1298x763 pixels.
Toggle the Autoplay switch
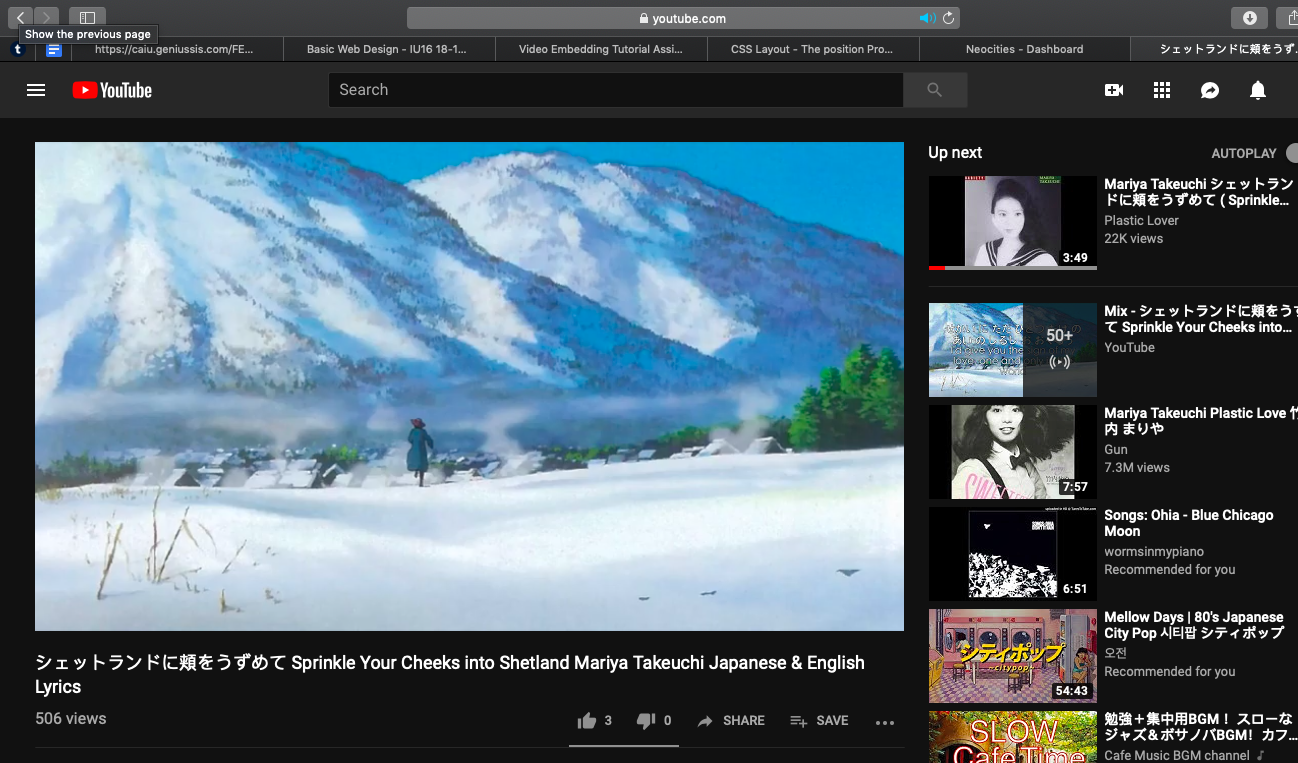point(1292,153)
